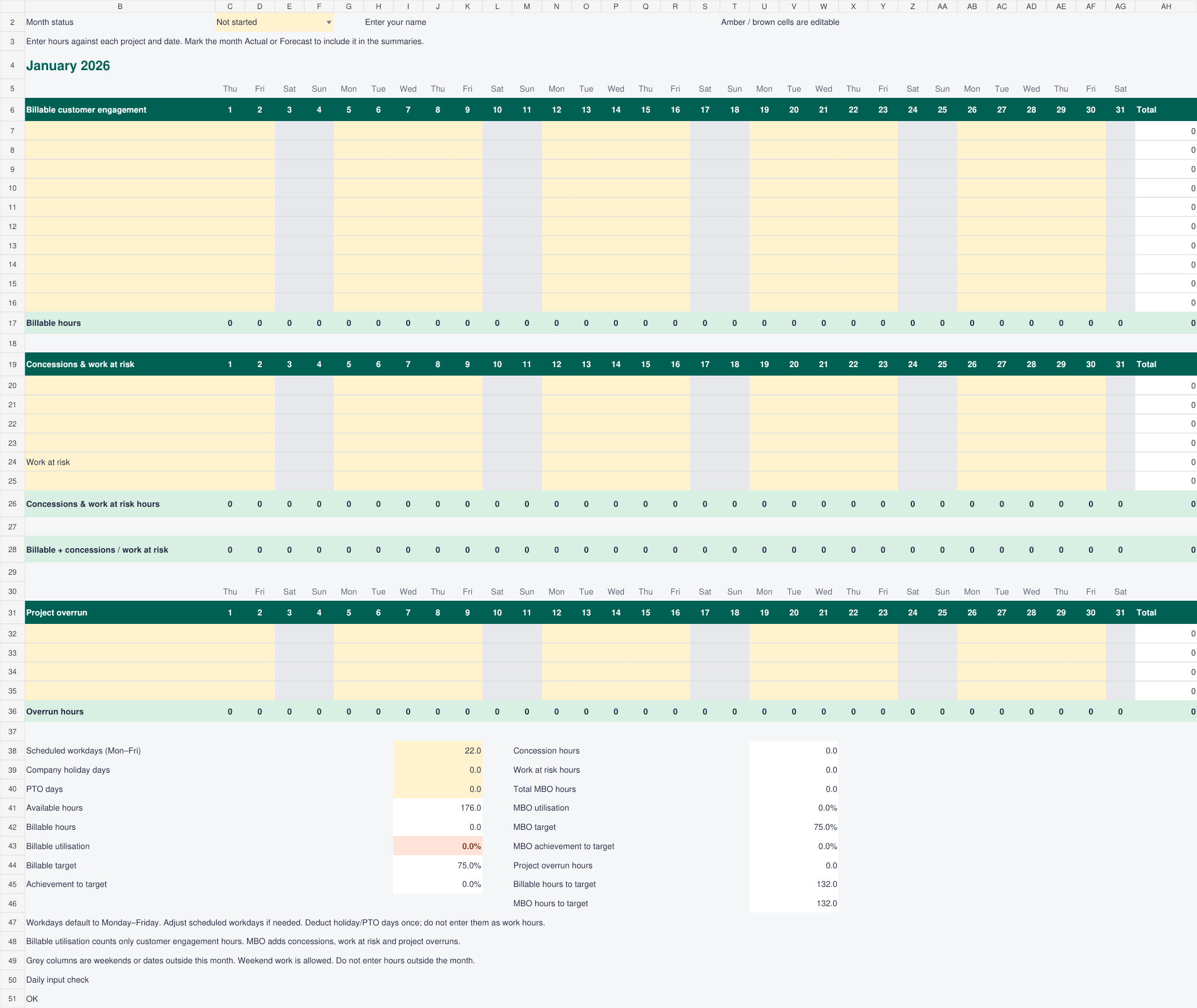Click the 'Work at risk hours' label
1197x1008 pixels.
point(546,770)
